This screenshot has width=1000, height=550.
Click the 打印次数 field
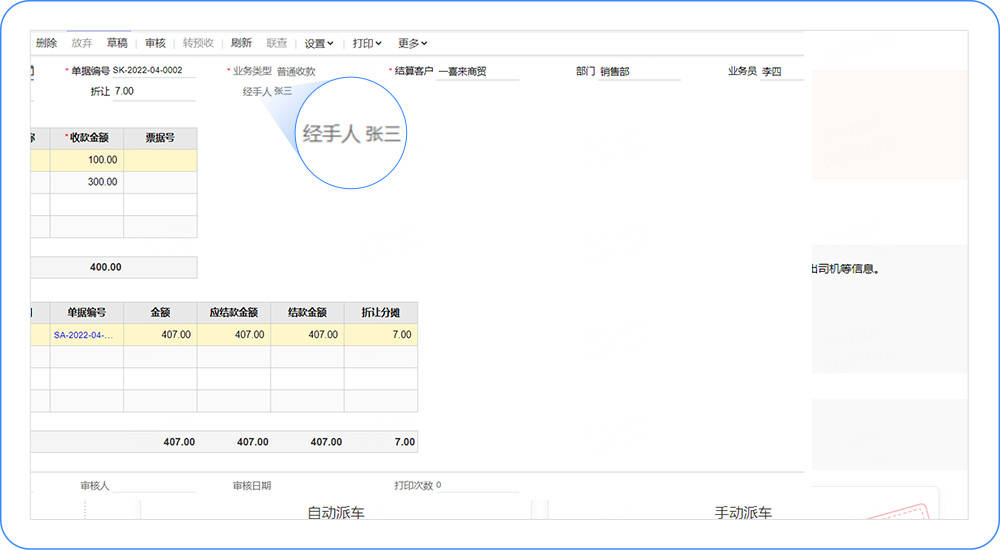pos(477,486)
